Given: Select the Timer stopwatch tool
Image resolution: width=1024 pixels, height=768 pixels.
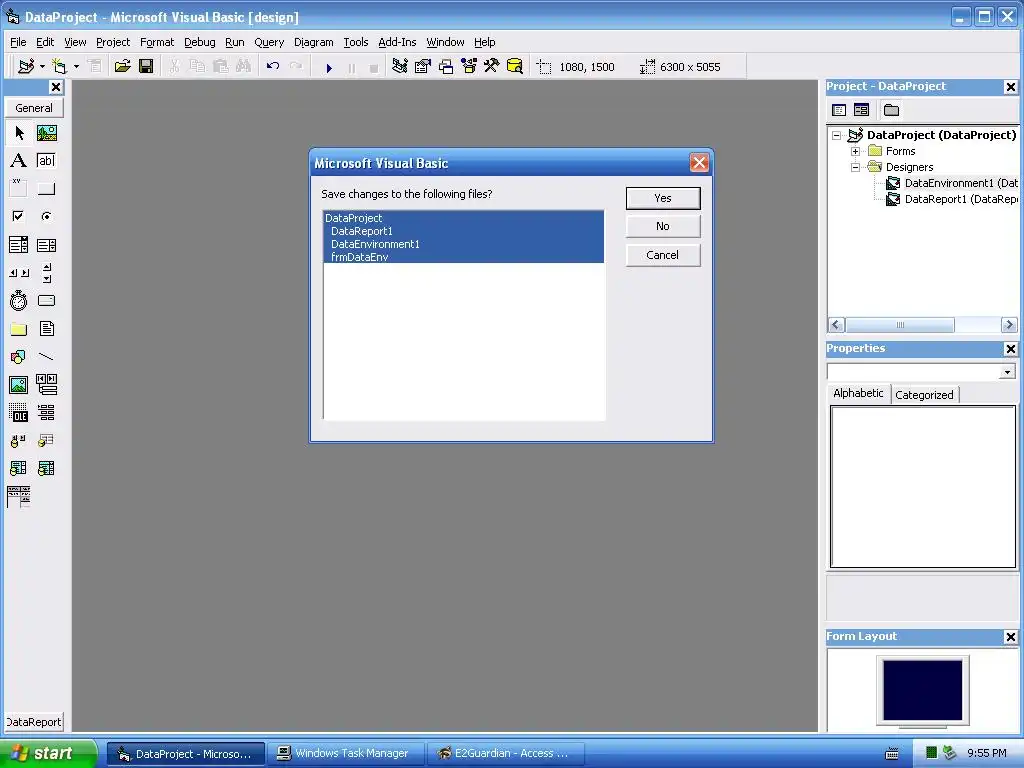Looking at the screenshot, I should point(19,301).
